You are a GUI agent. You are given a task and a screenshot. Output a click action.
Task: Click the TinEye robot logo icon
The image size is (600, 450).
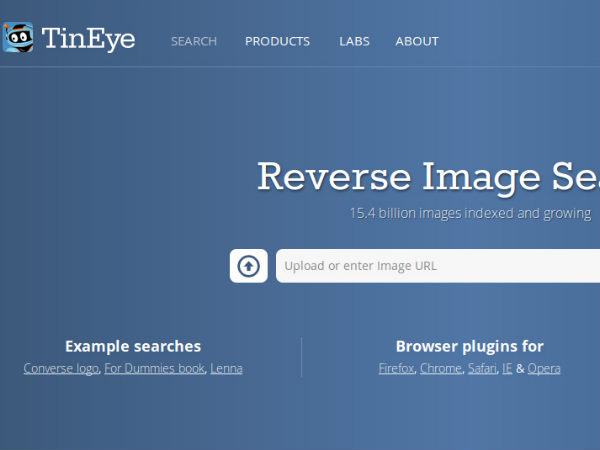pyautogui.click(x=18, y=38)
